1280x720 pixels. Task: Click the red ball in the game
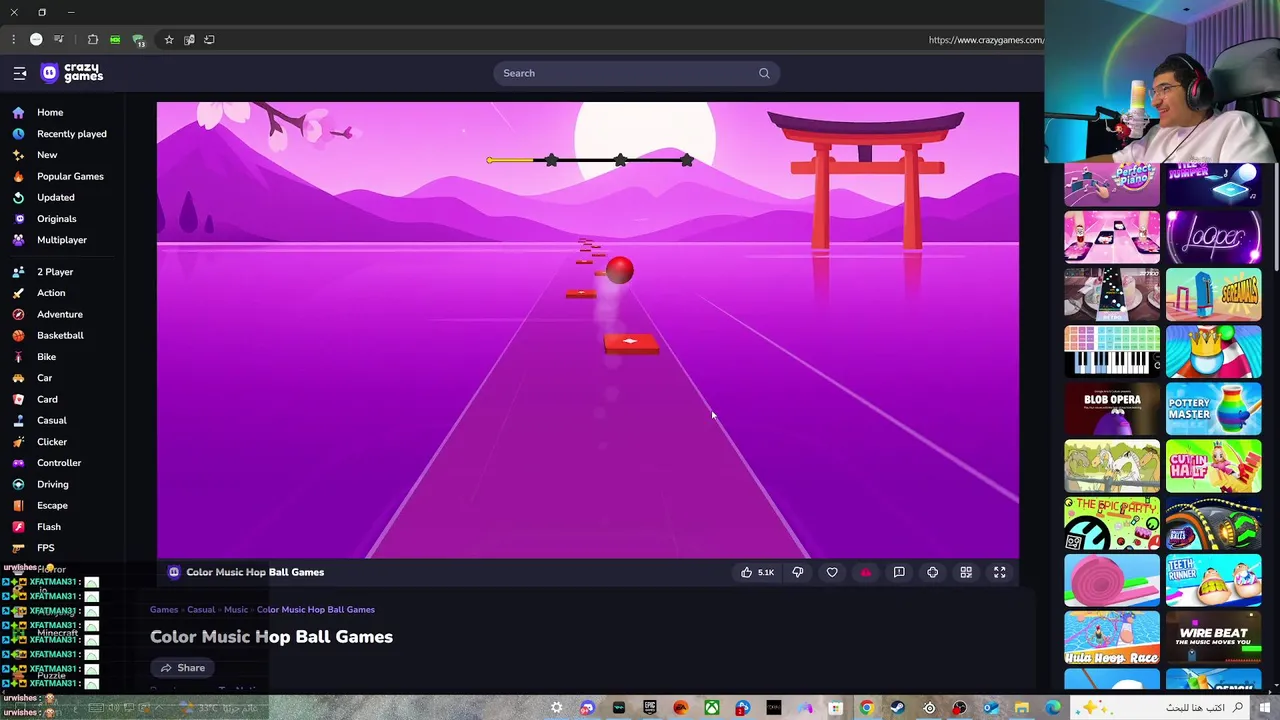[619, 270]
